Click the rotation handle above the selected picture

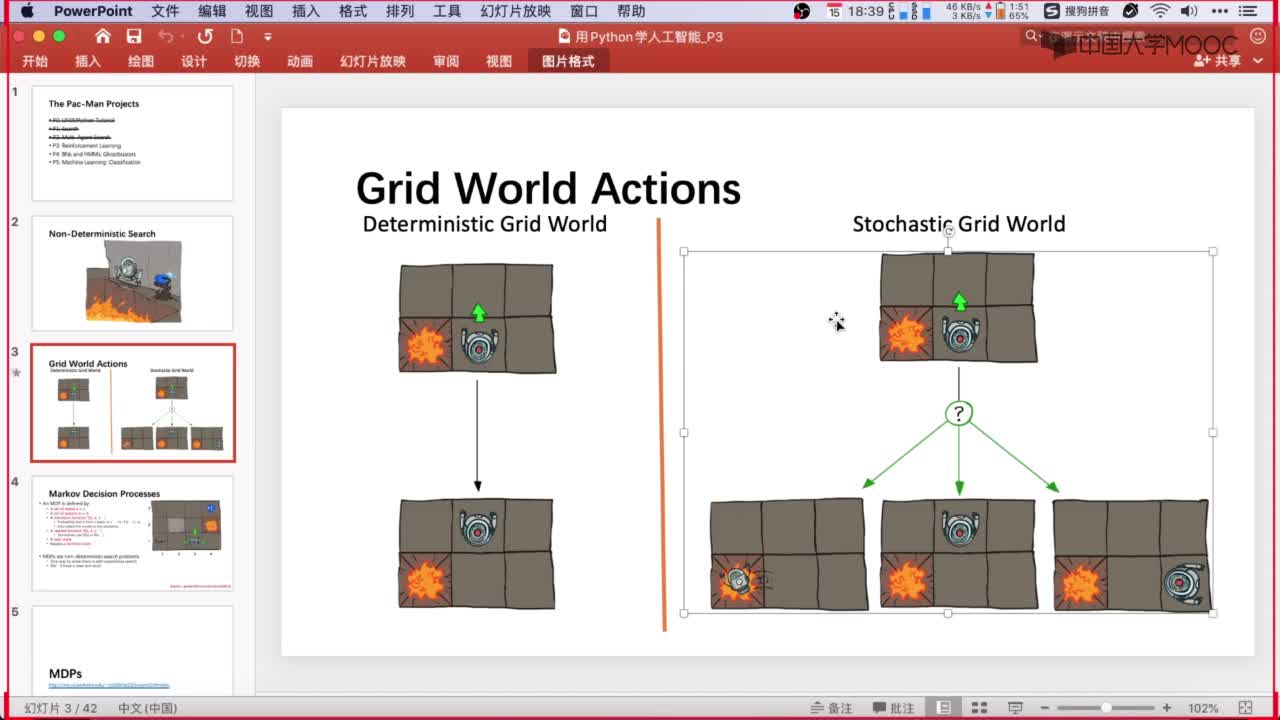coord(948,232)
